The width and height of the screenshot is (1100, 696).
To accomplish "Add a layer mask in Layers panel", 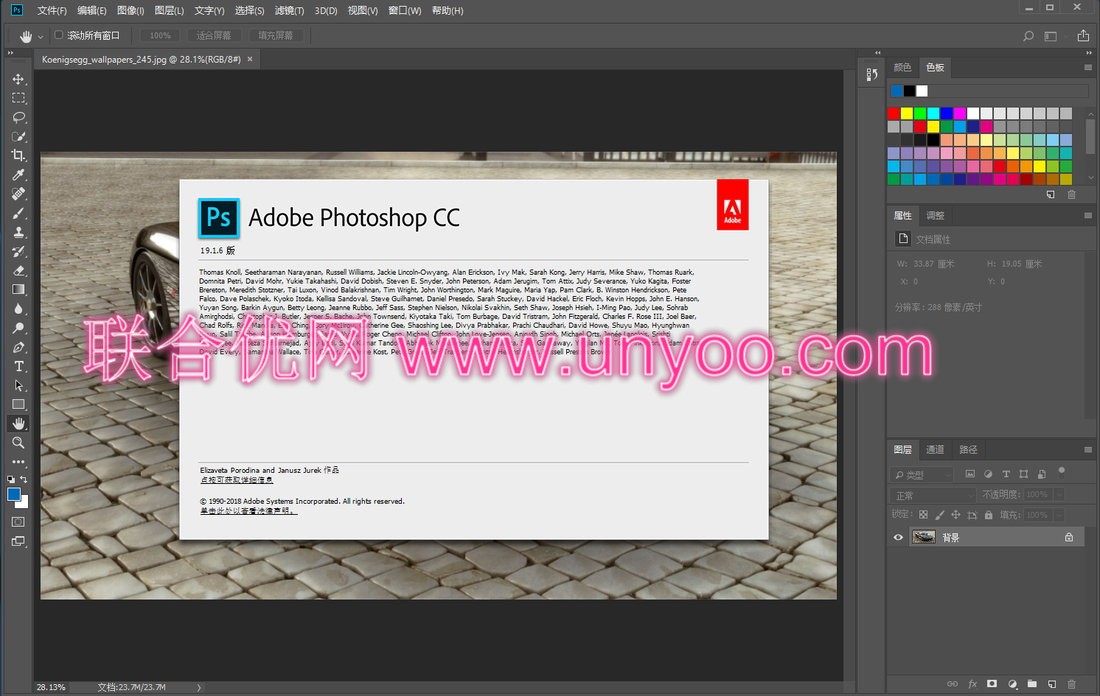I will 991,683.
